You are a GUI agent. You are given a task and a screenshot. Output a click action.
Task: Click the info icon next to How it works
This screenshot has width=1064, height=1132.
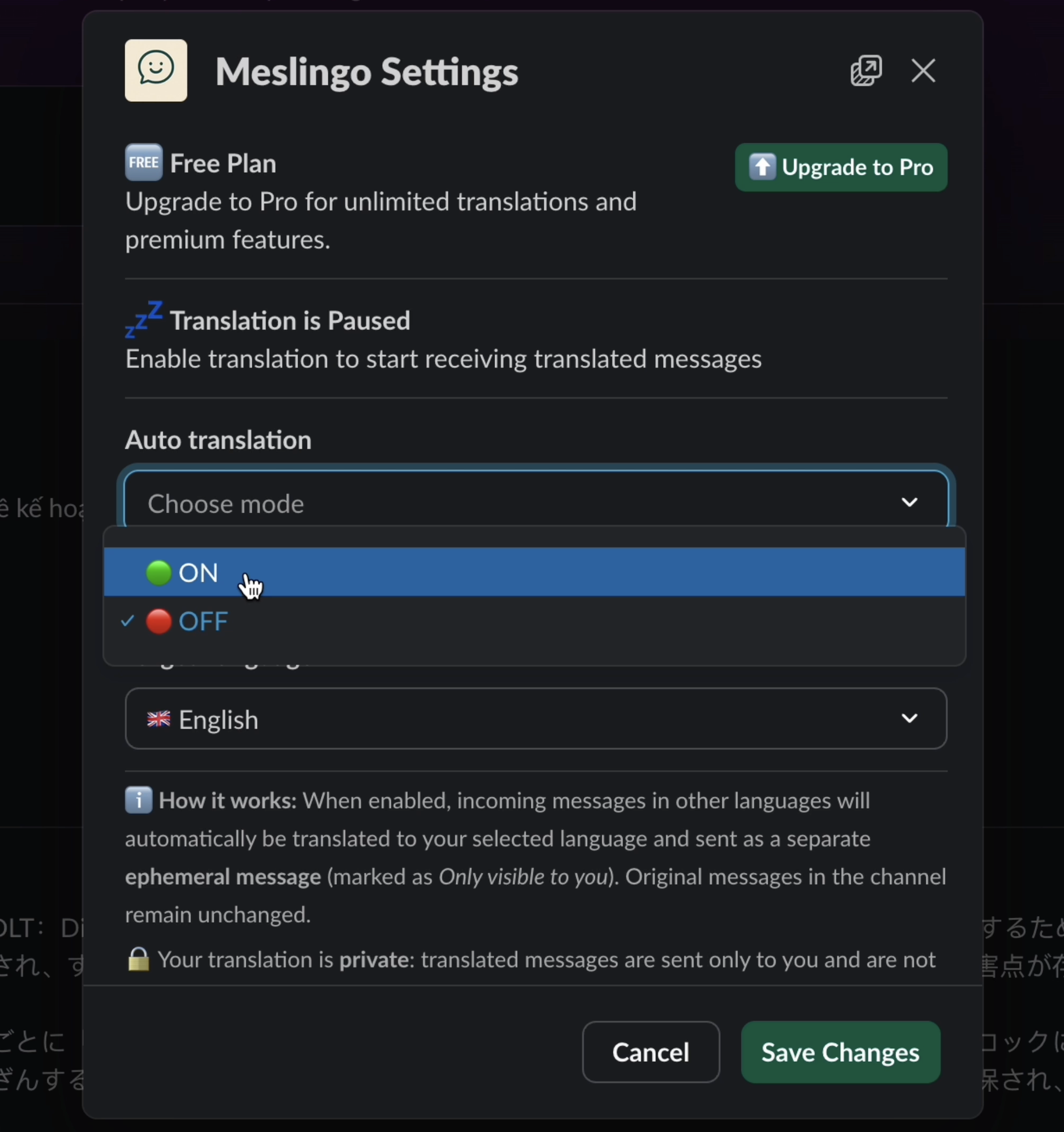click(x=139, y=800)
